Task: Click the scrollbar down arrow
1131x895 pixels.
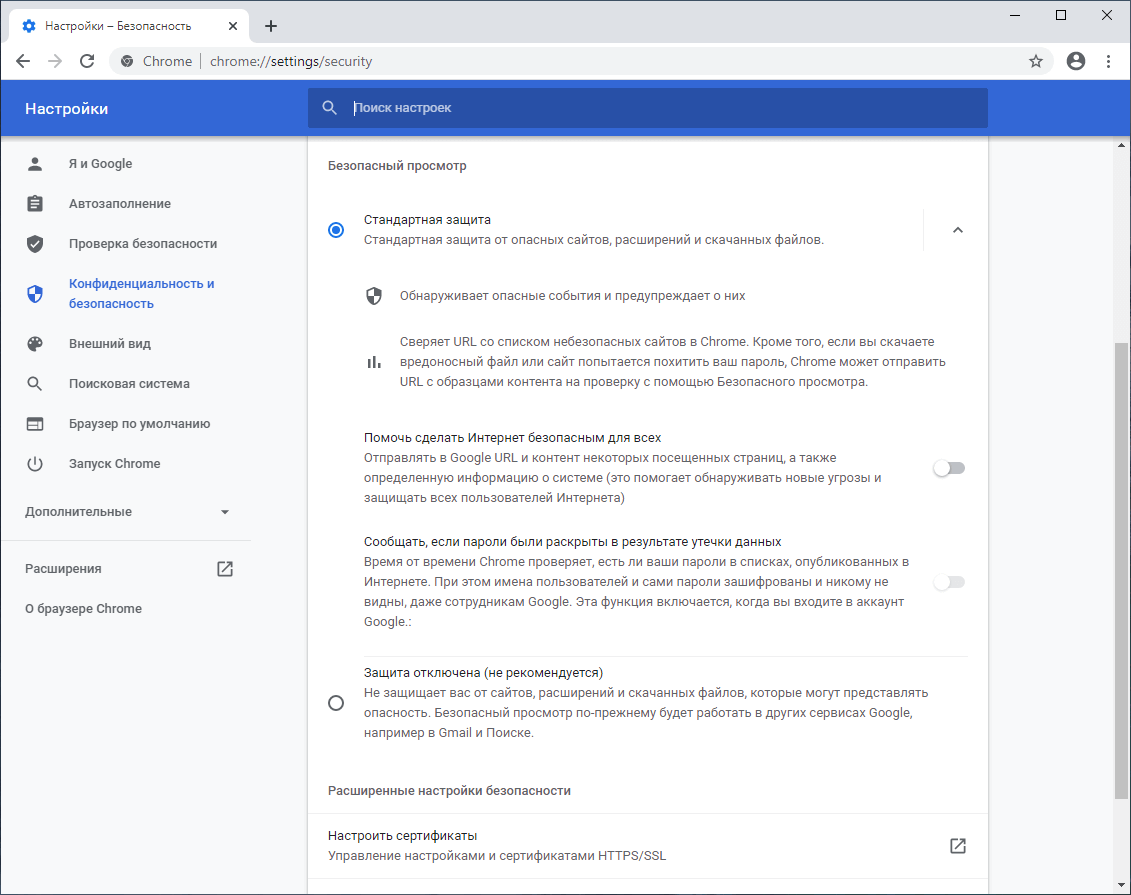Action: (1121, 886)
